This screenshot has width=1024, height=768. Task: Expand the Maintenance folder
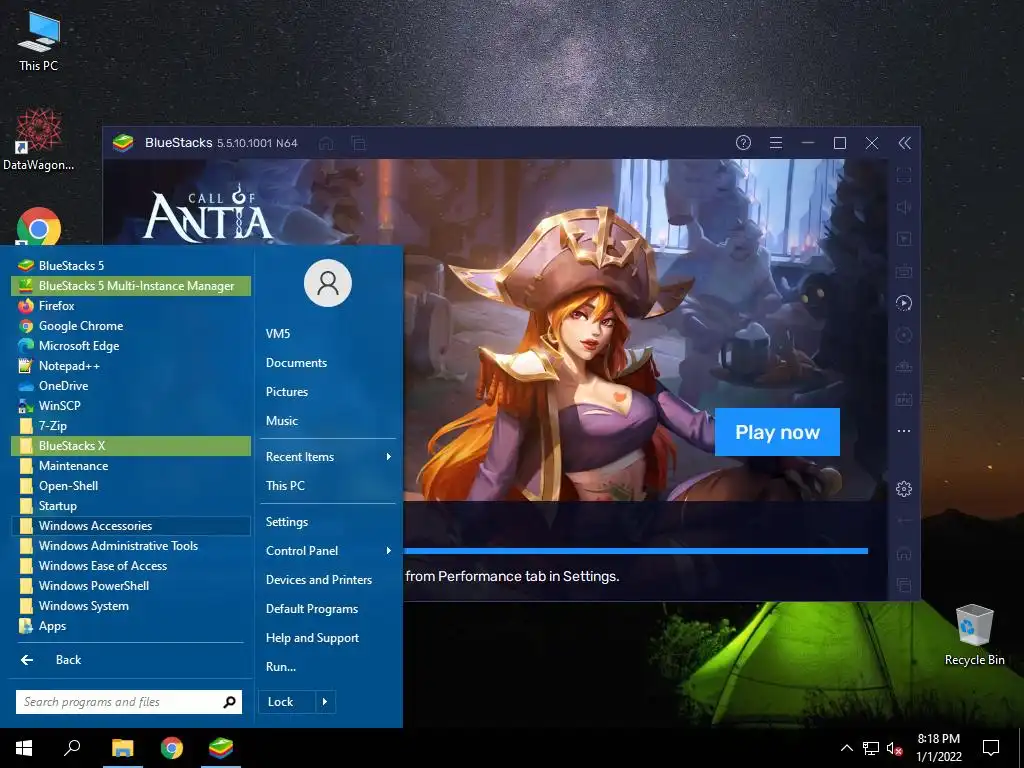(x=131, y=466)
